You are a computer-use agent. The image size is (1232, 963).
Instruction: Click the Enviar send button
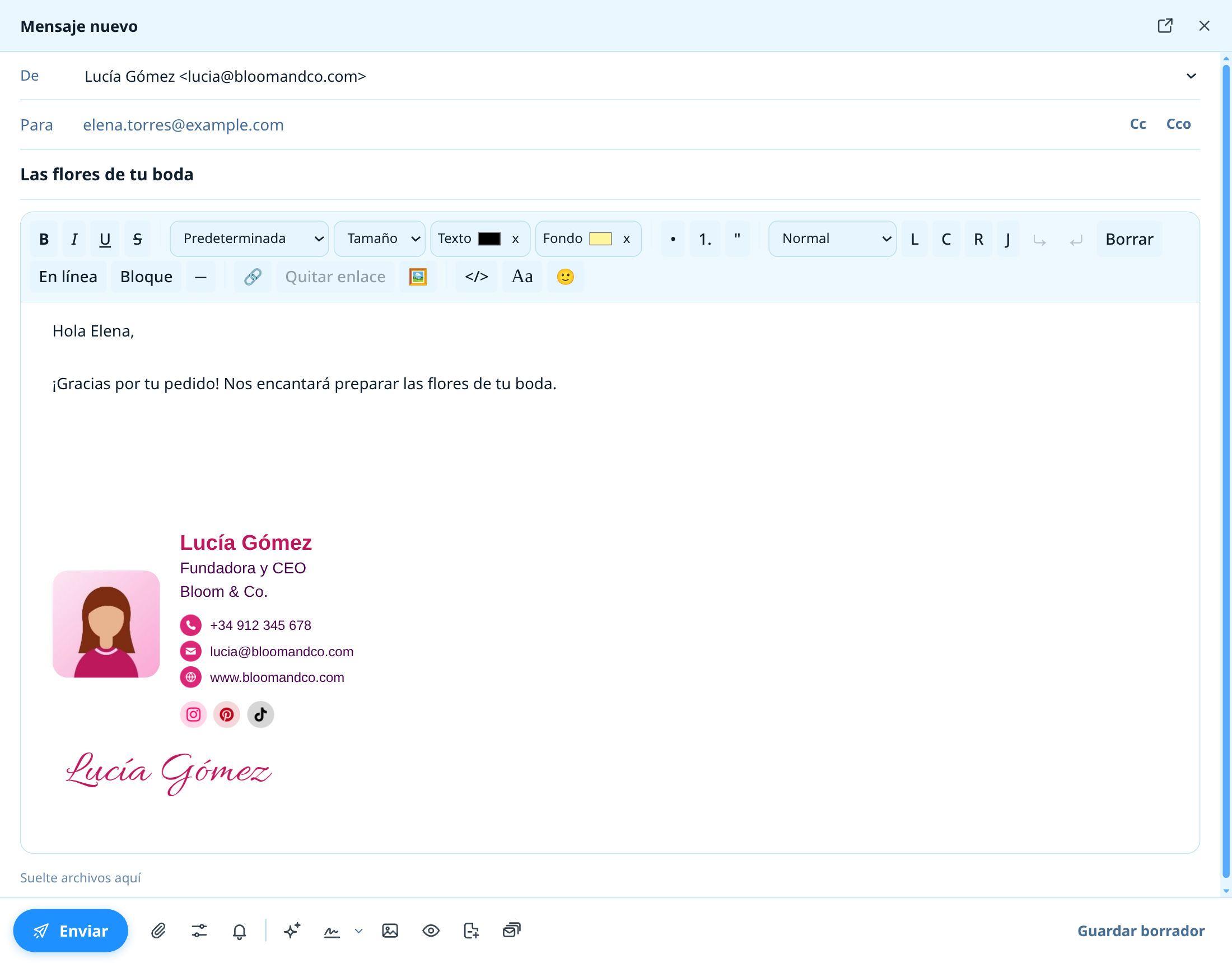71,931
